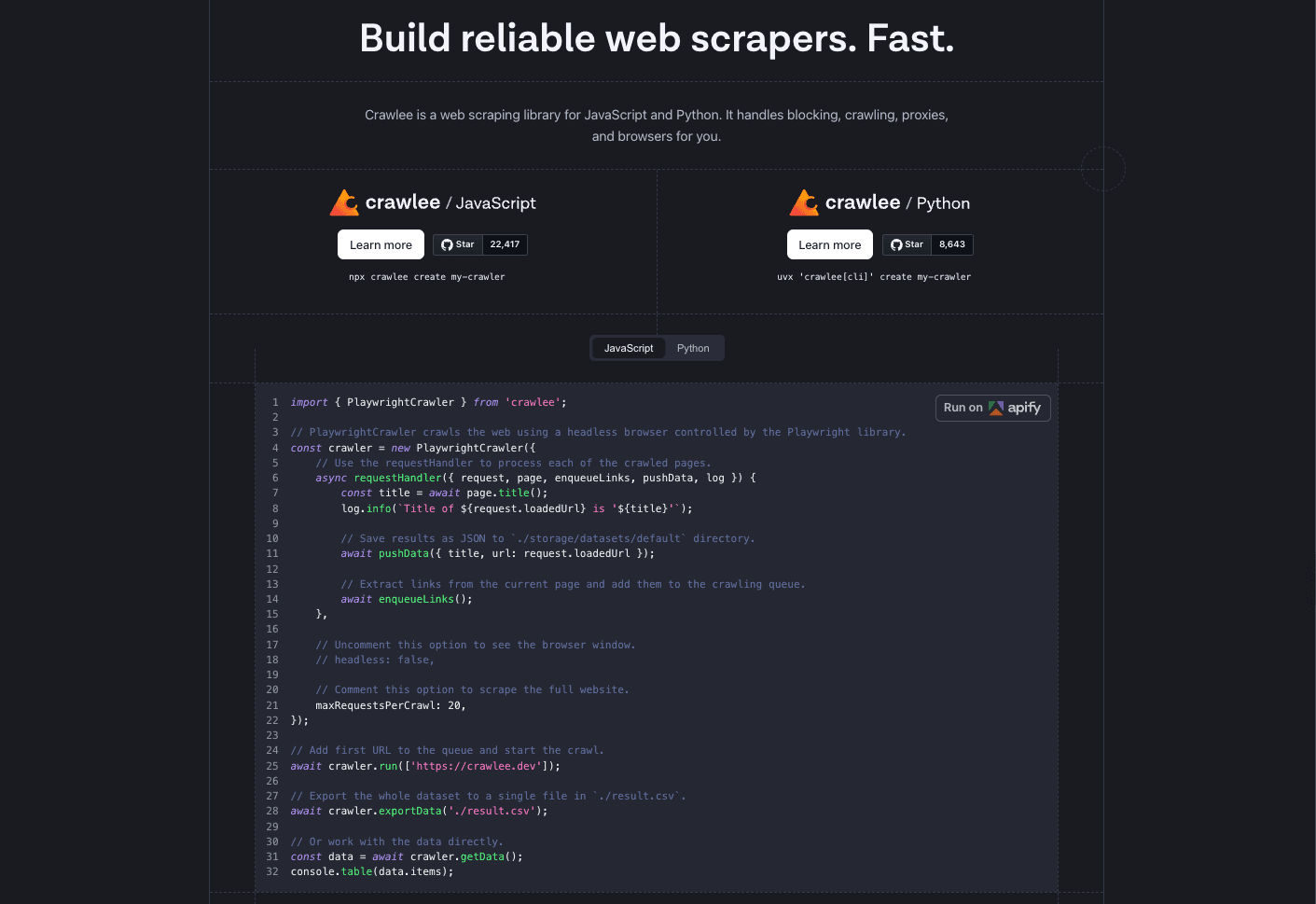
Task: Click the Crawlee JavaScript flame logo
Action: point(344,202)
